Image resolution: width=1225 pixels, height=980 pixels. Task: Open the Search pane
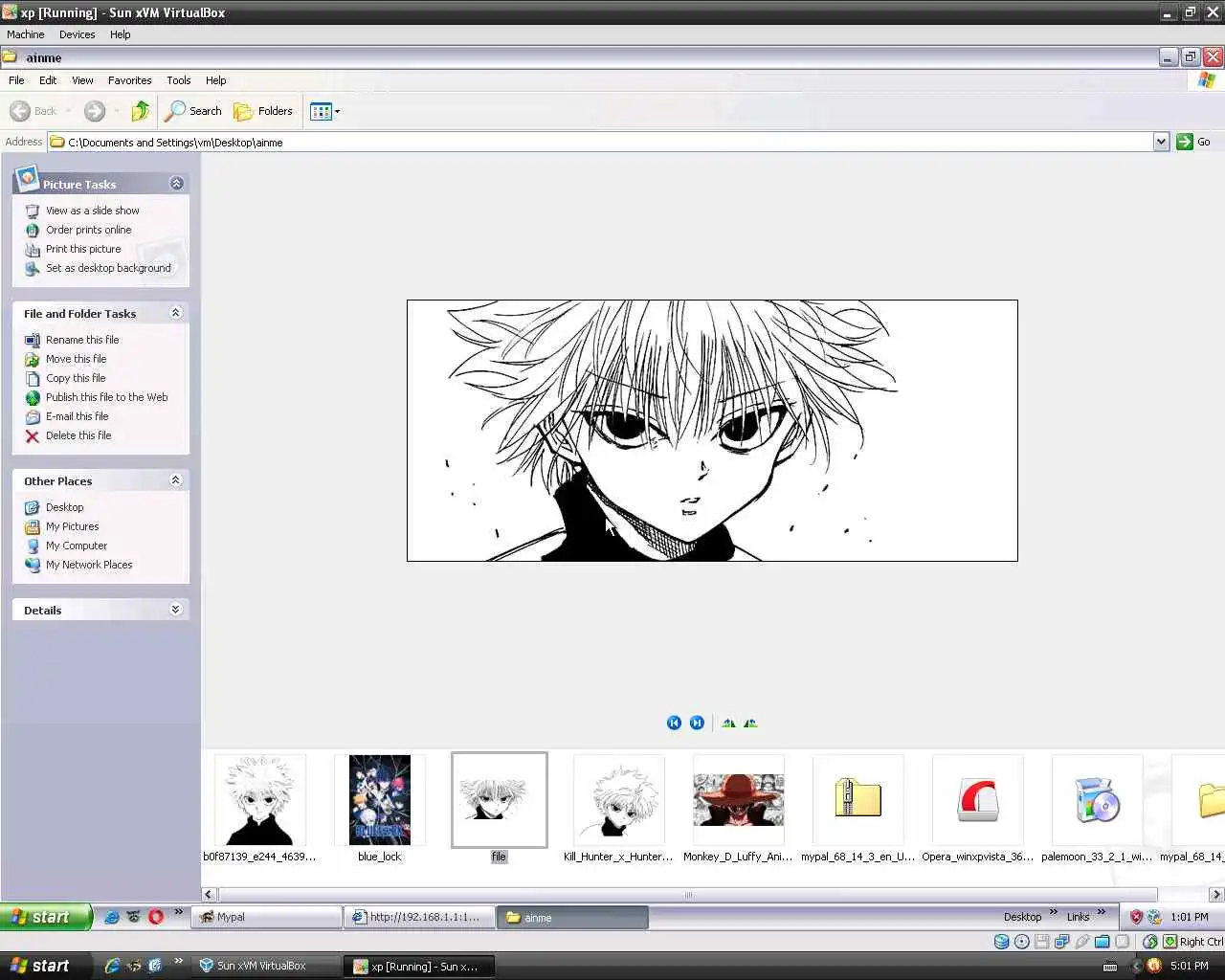point(193,111)
